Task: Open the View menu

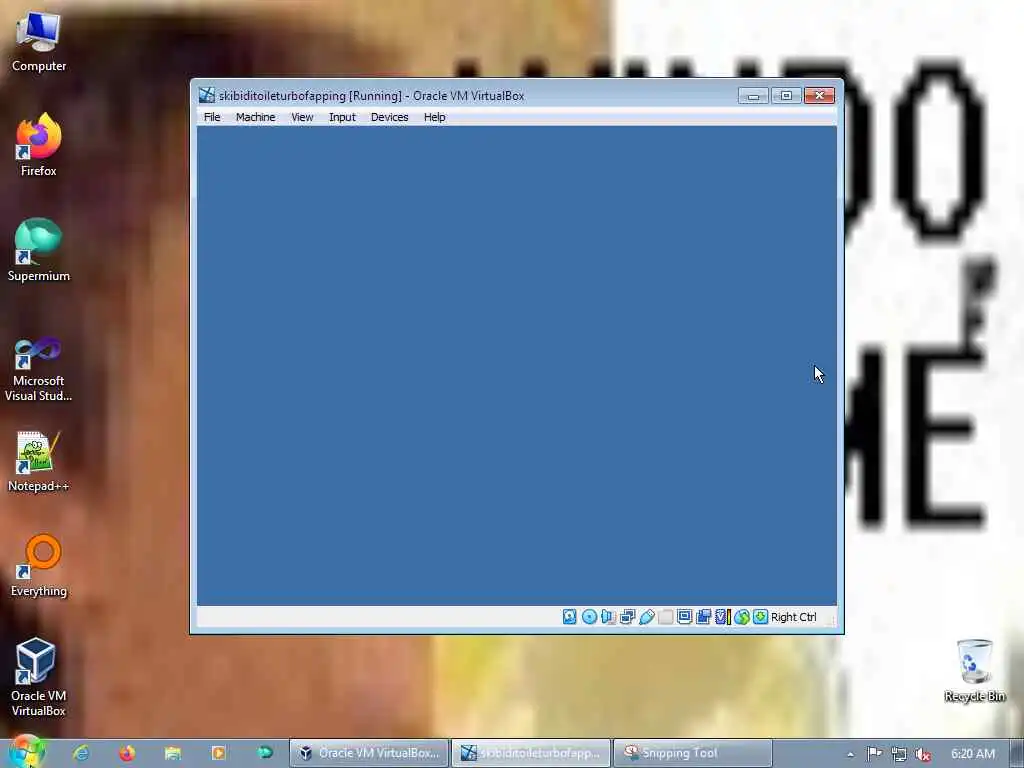Action: [302, 117]
